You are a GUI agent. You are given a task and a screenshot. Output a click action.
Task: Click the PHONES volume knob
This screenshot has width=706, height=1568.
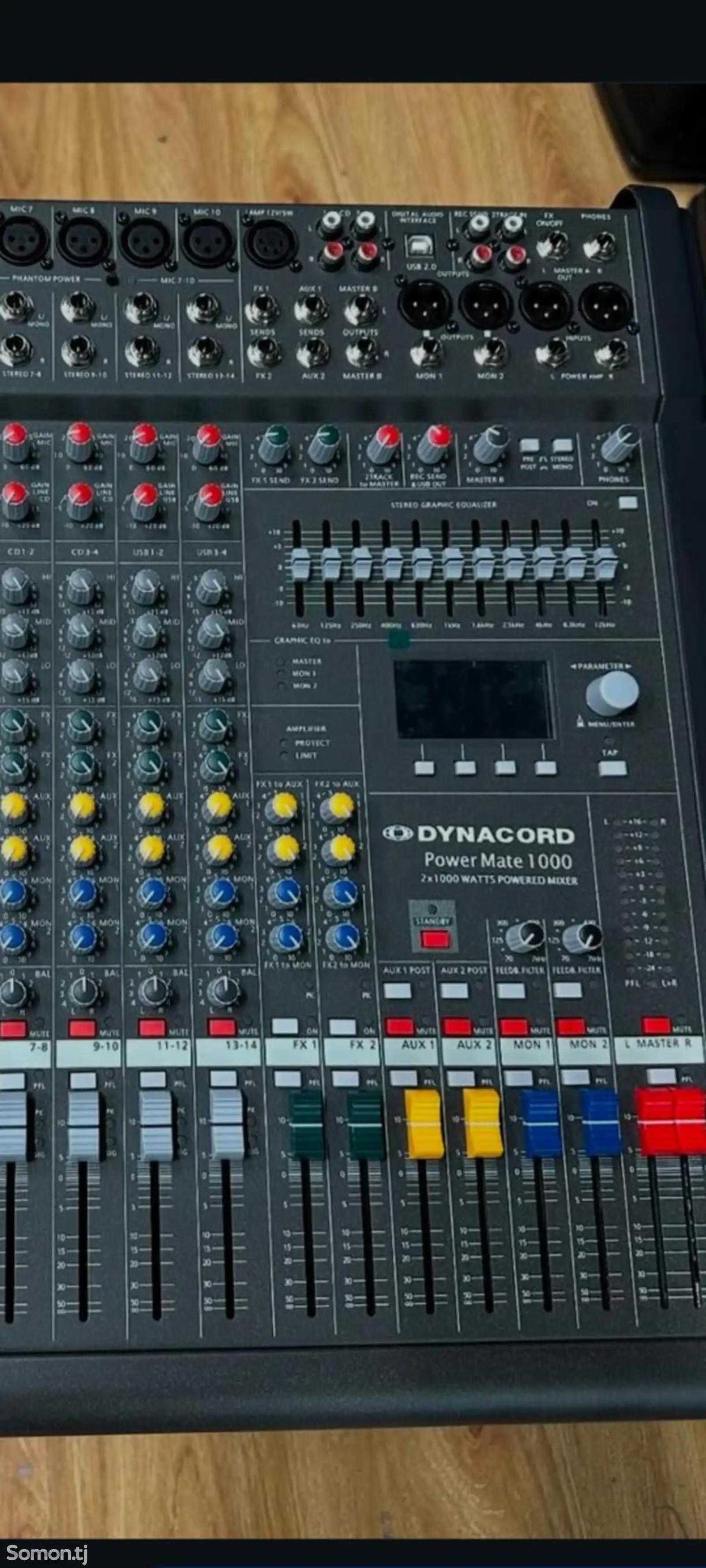620,444
